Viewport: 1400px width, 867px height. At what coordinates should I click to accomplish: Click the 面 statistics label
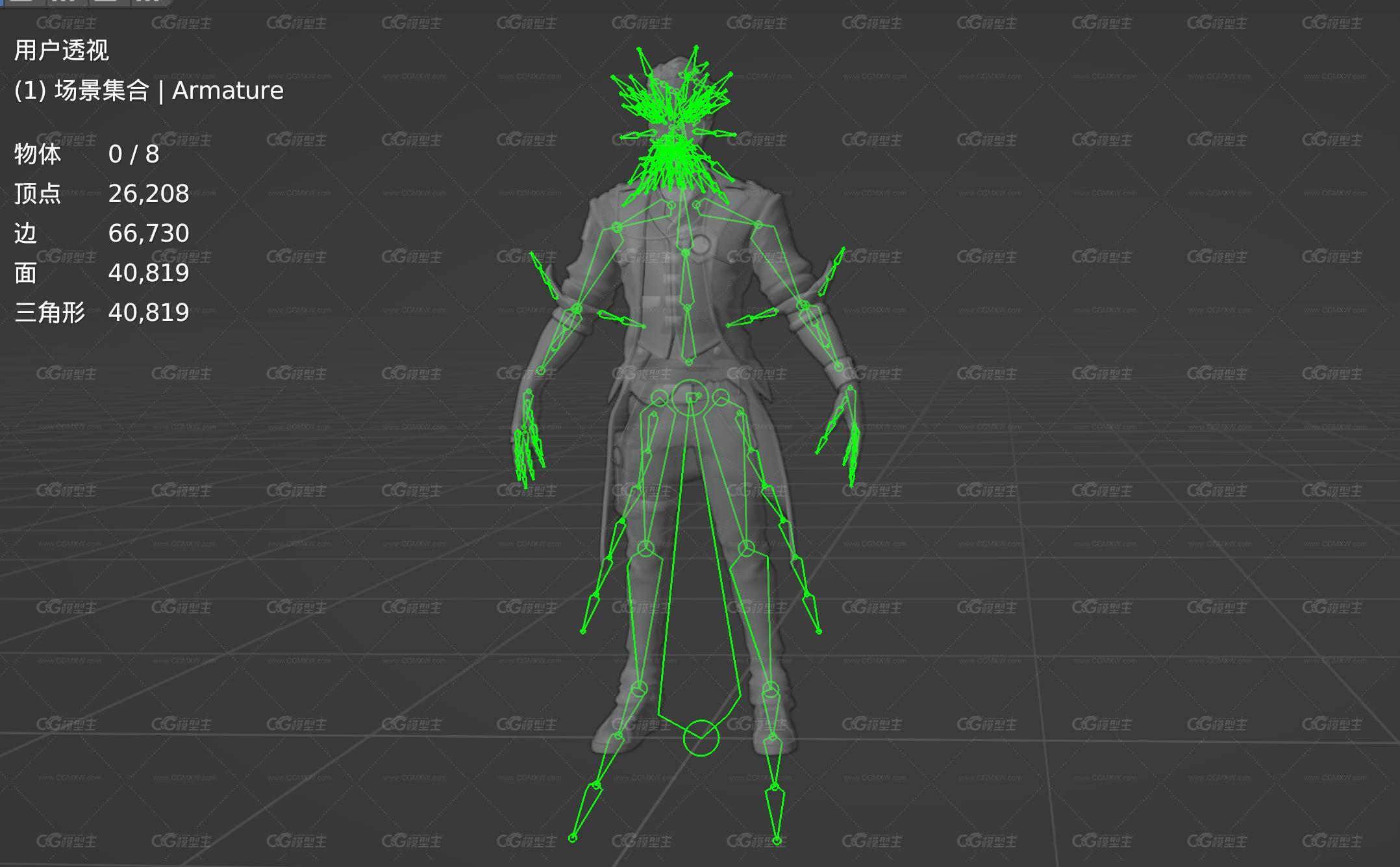pos(25,273)
